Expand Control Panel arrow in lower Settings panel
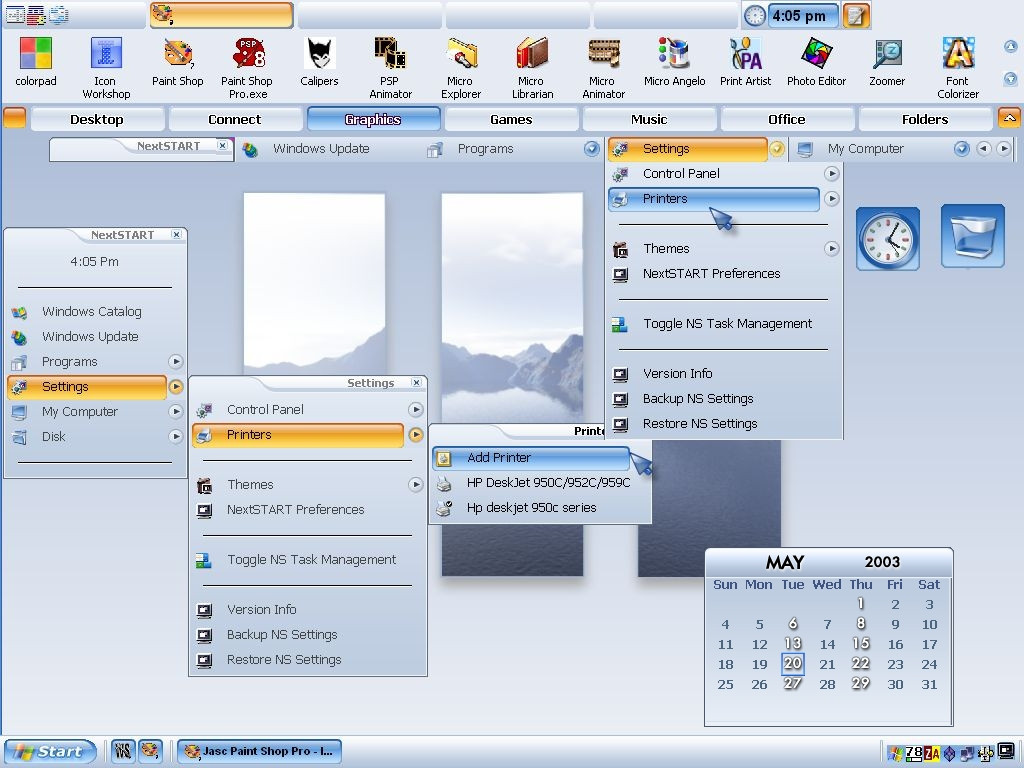This screenshot has height=768, width=1024. tap(415, 409)
